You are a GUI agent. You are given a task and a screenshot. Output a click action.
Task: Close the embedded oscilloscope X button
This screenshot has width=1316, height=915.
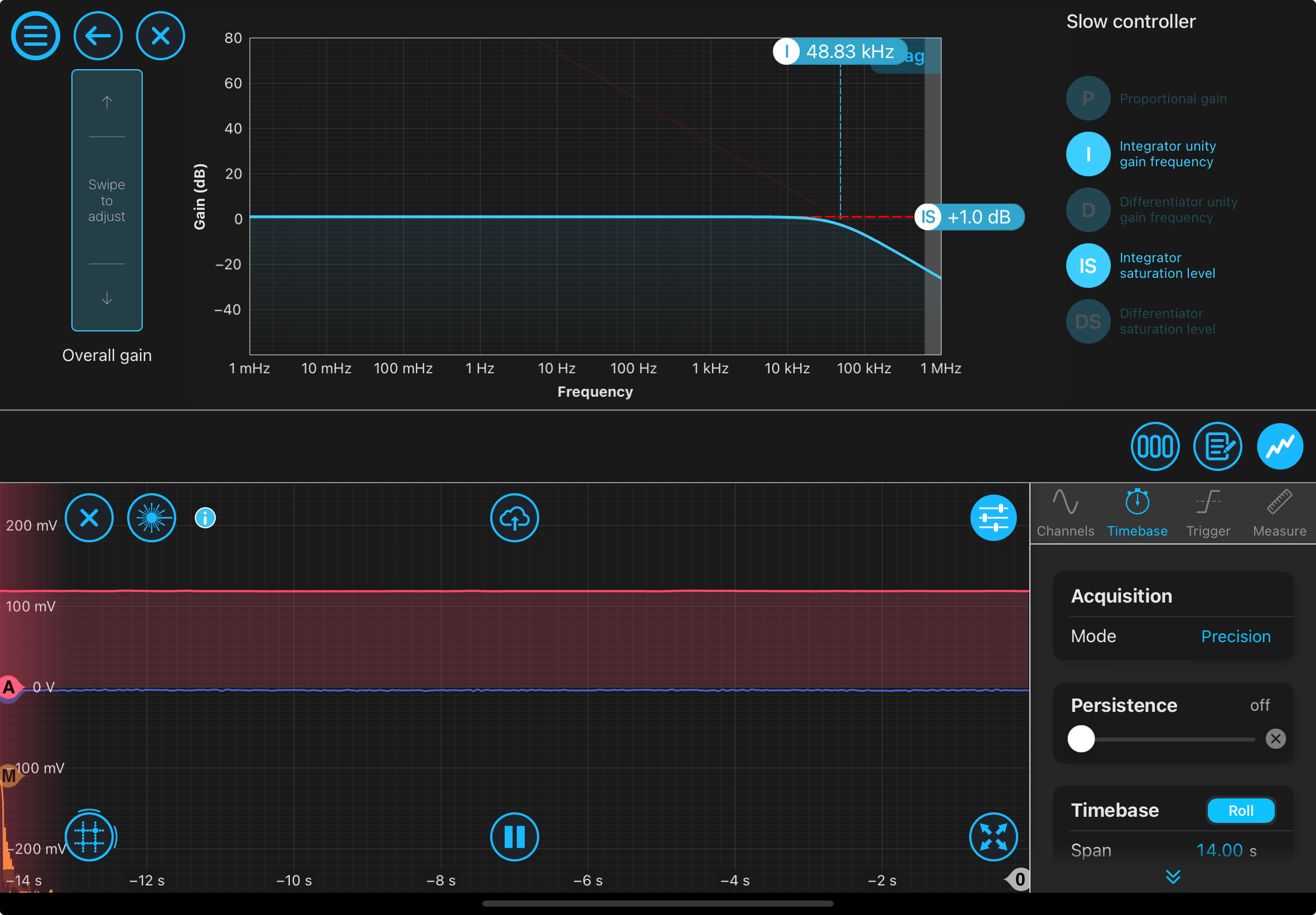point(89,518)
